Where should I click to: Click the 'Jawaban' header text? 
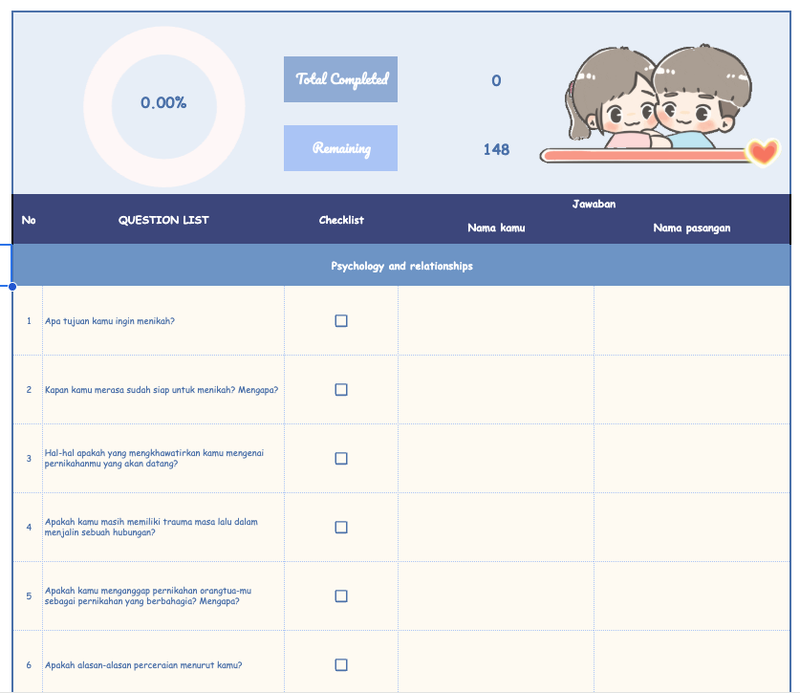[x=594, y=204]
